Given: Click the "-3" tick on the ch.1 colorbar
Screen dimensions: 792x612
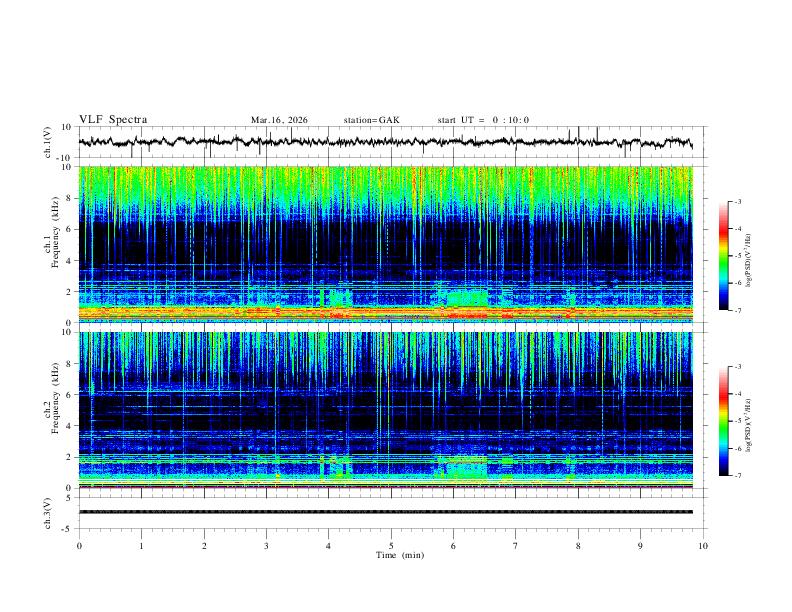Looking at the screenshot, I should coord(737,202).
